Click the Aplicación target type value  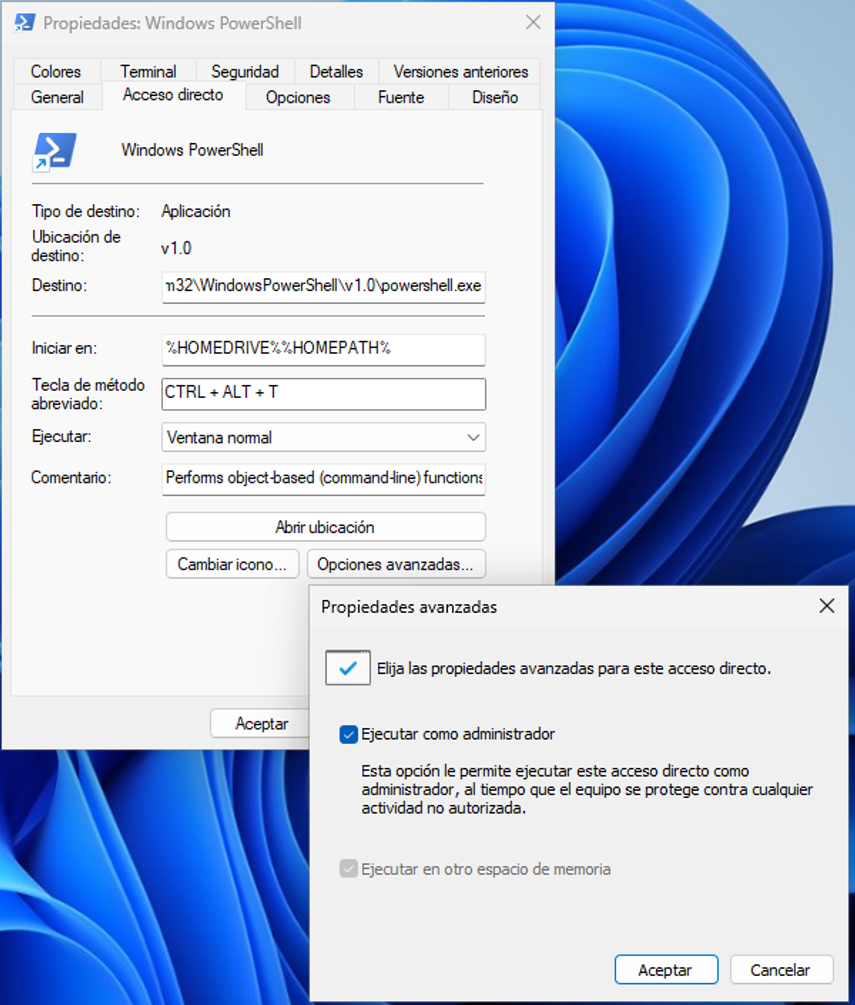click(196, 212)
